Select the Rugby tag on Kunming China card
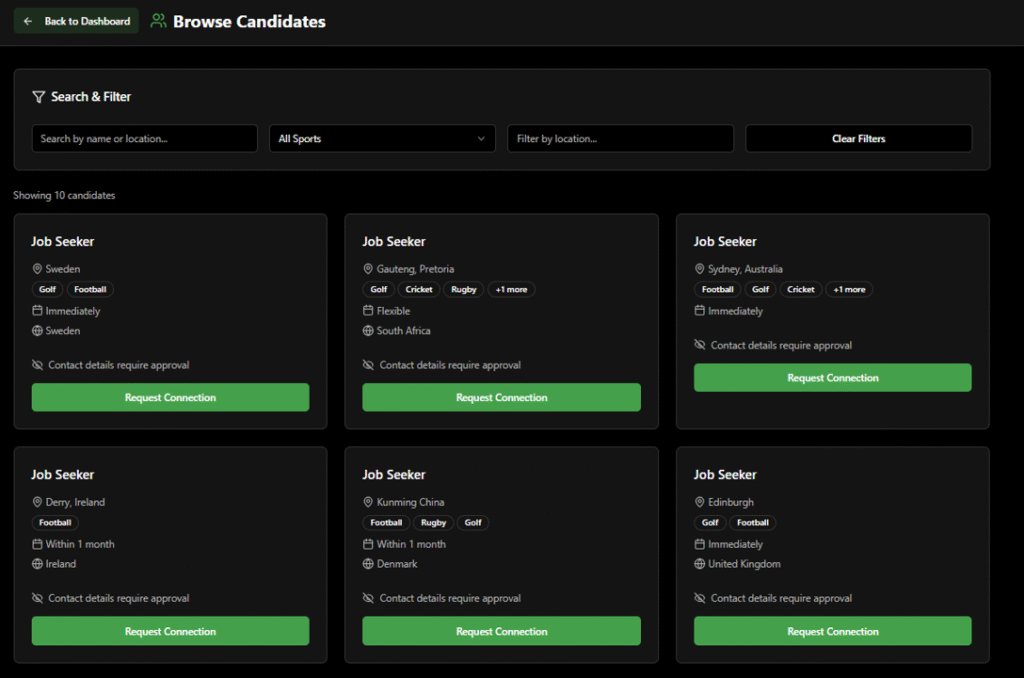 433,523
